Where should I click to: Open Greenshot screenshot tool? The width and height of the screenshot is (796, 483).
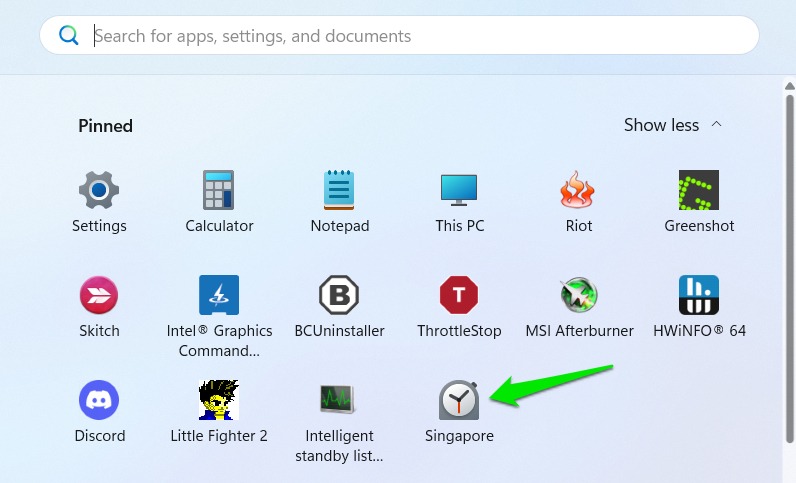(x=699, y=190)
